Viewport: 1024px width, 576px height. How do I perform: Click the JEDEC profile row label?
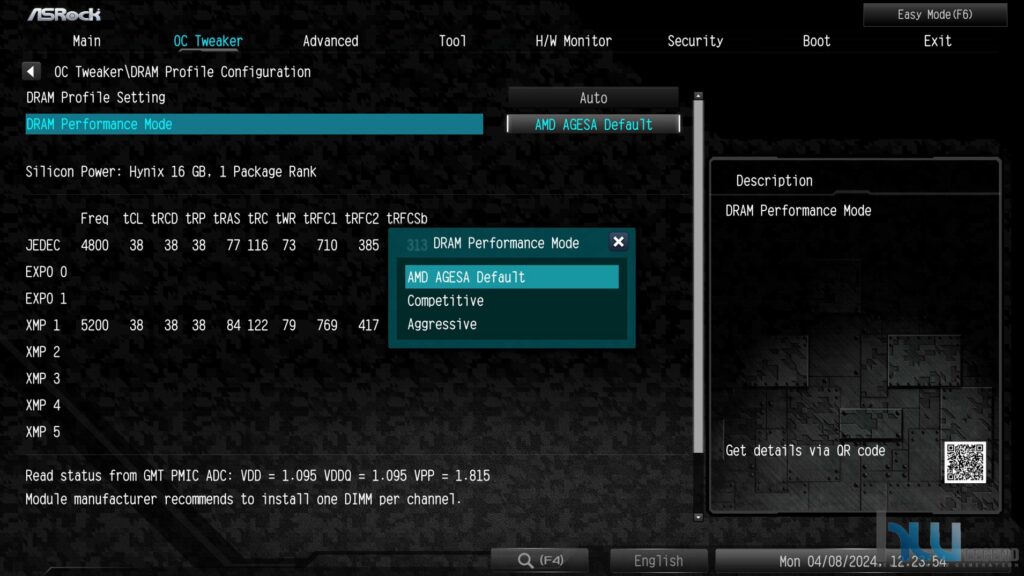(x=42, y=246)
